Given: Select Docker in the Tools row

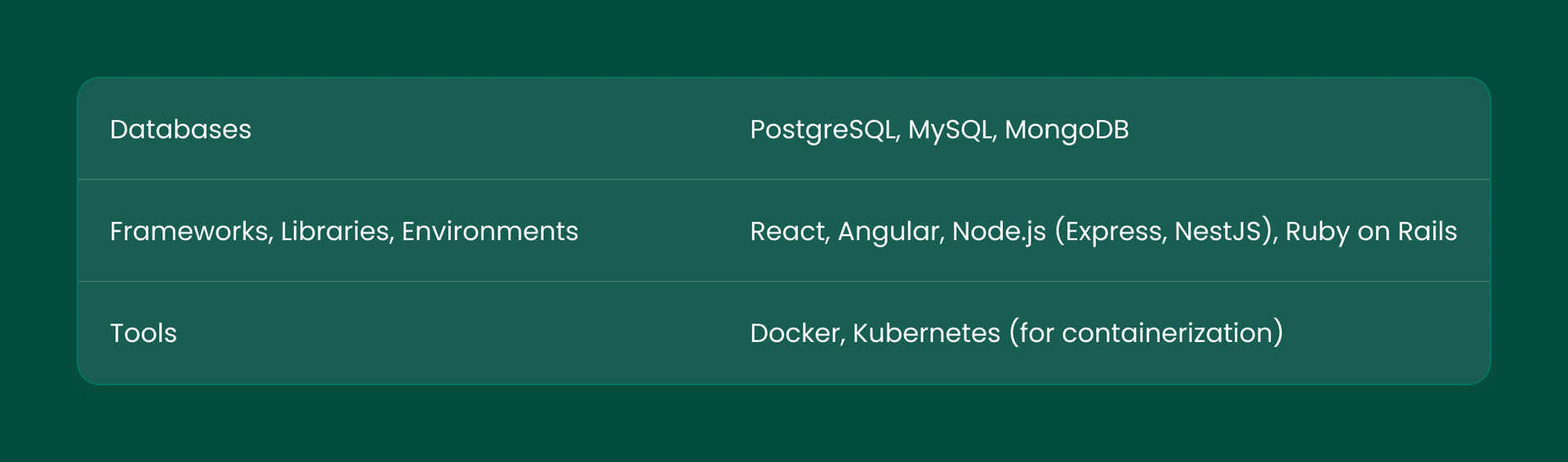Looking at the screenshot, I should (x=796, y=333).
